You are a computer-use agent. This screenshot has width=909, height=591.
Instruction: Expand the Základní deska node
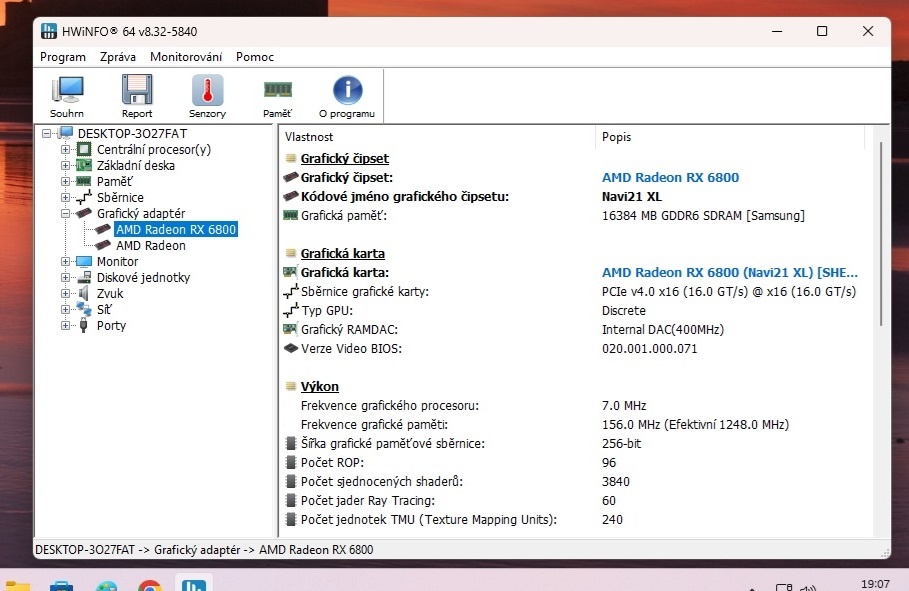point(67,166)
